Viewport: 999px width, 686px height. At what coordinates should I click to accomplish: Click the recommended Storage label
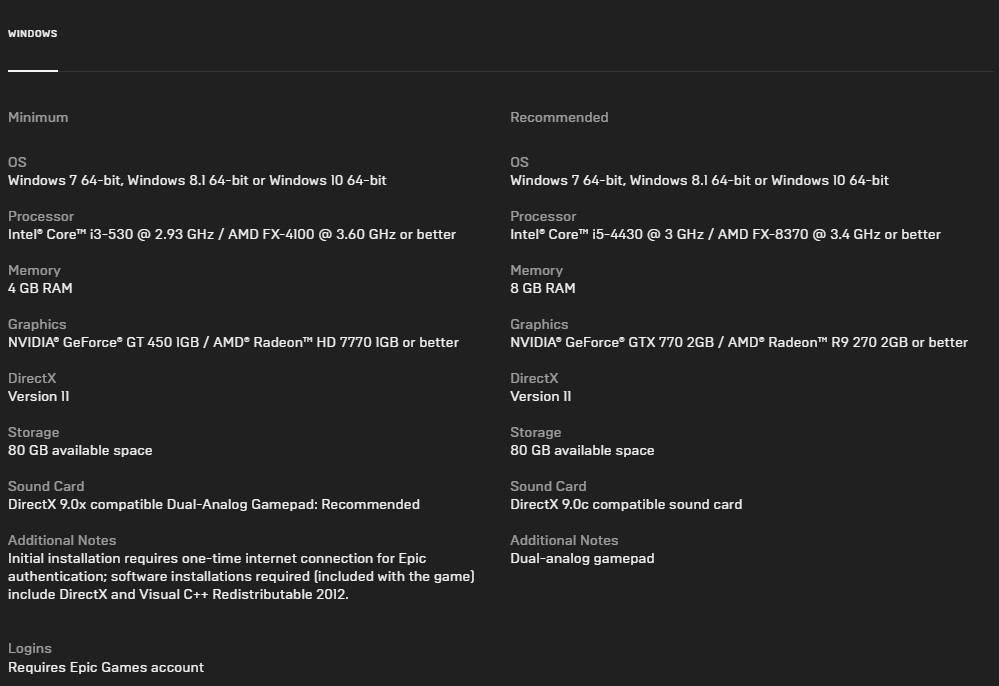pyautogui.click(x=535, y=432)
